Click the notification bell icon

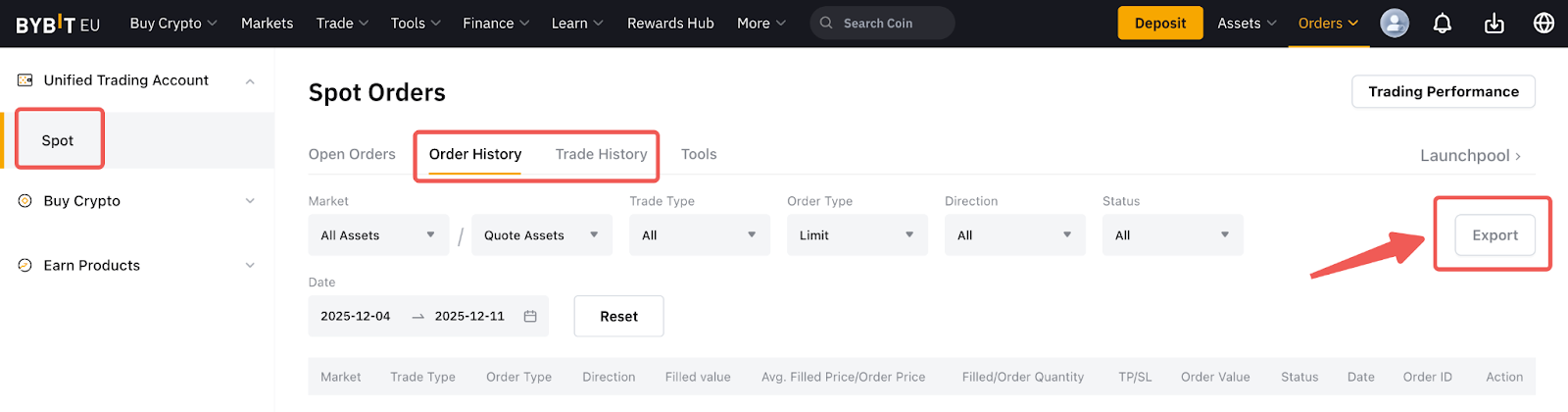point(1443,24)
